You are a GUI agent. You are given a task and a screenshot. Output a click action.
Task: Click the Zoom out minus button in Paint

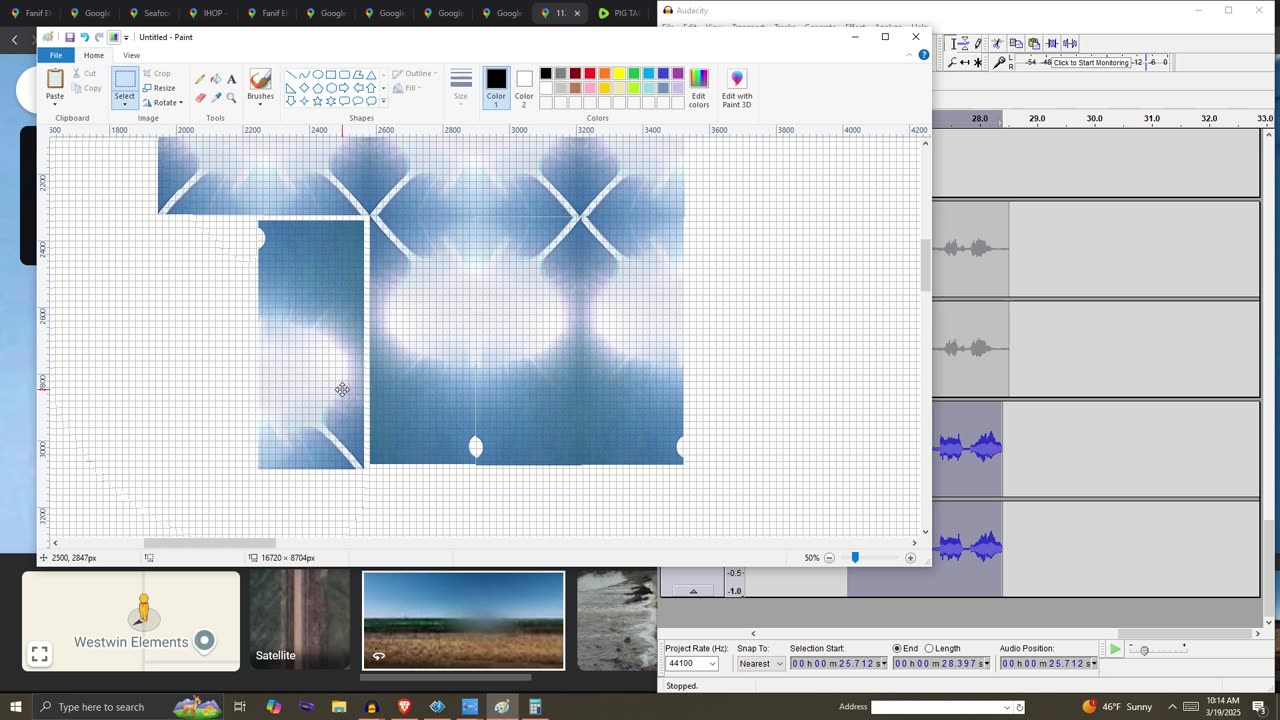tap(829, 558)
